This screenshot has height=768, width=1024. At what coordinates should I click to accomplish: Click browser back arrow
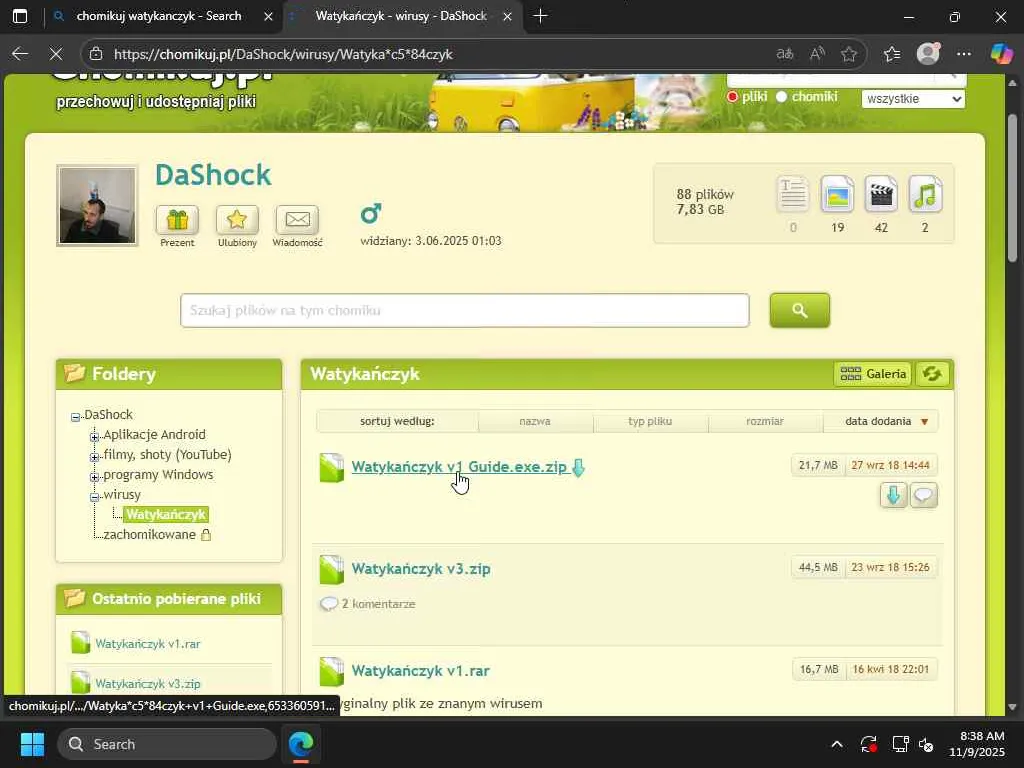(20, 54)
